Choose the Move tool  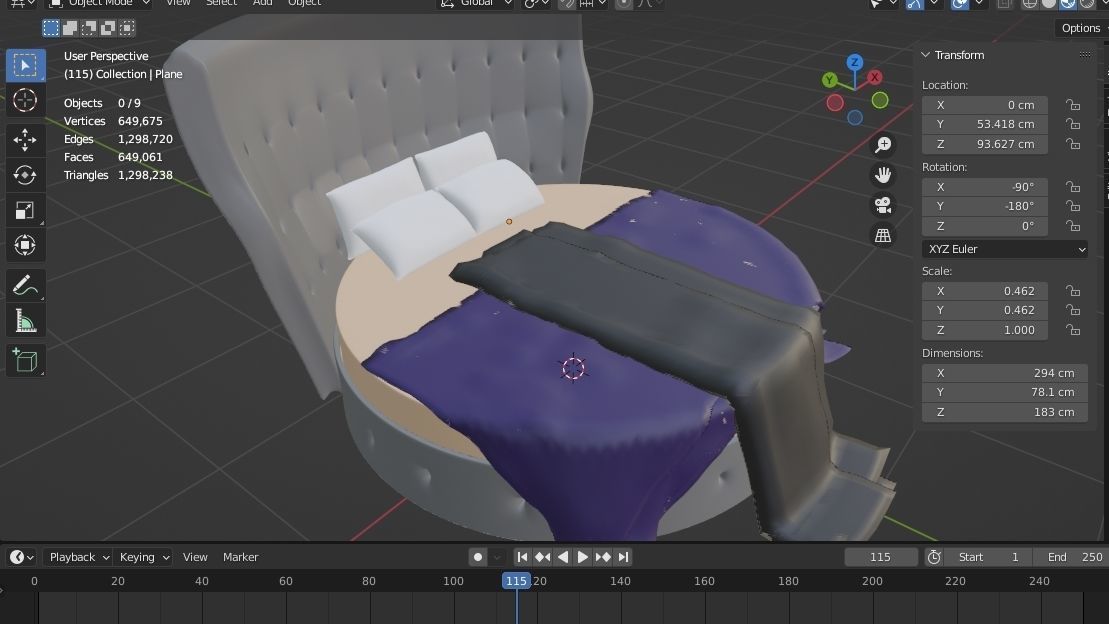[25, 139]
